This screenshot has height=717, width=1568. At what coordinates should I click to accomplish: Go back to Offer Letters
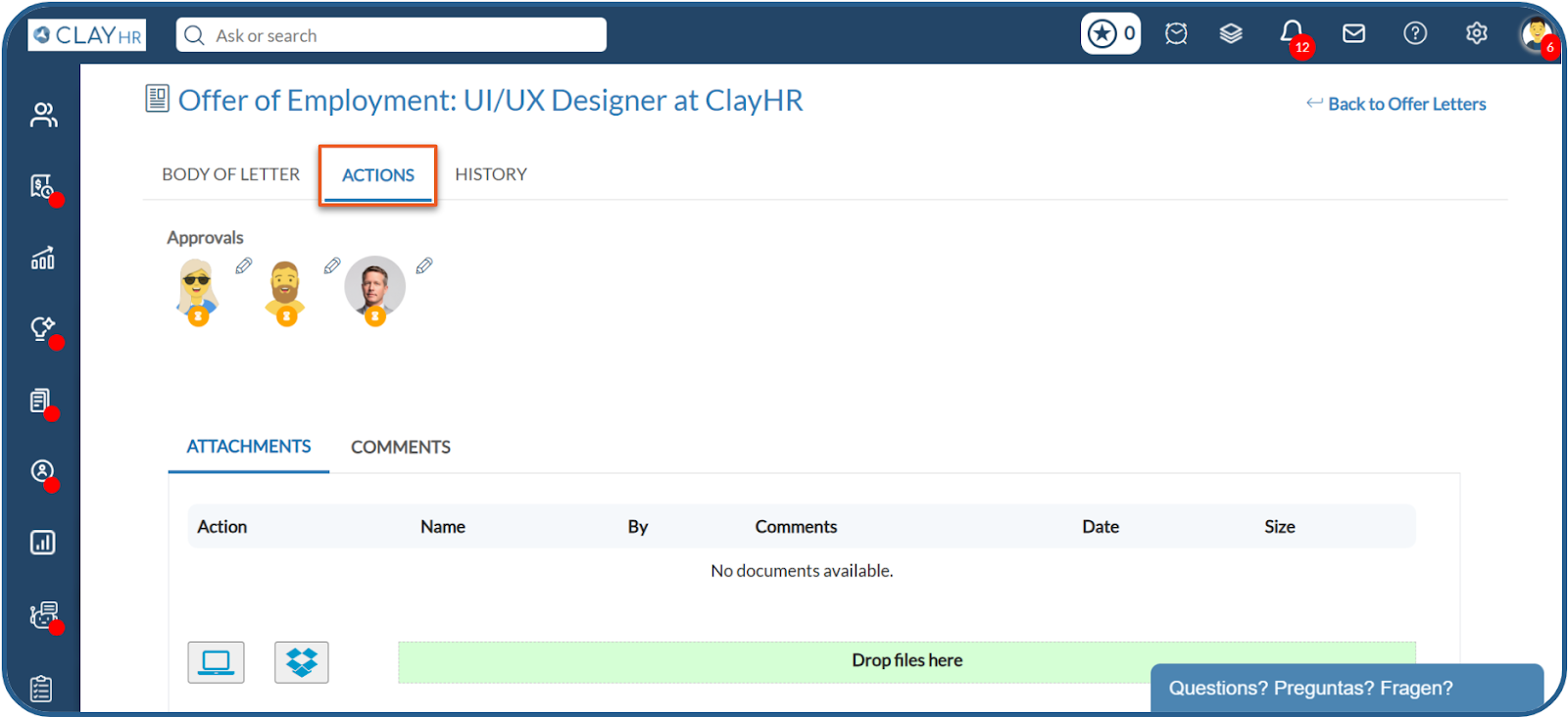click(x=1396, y=104)
